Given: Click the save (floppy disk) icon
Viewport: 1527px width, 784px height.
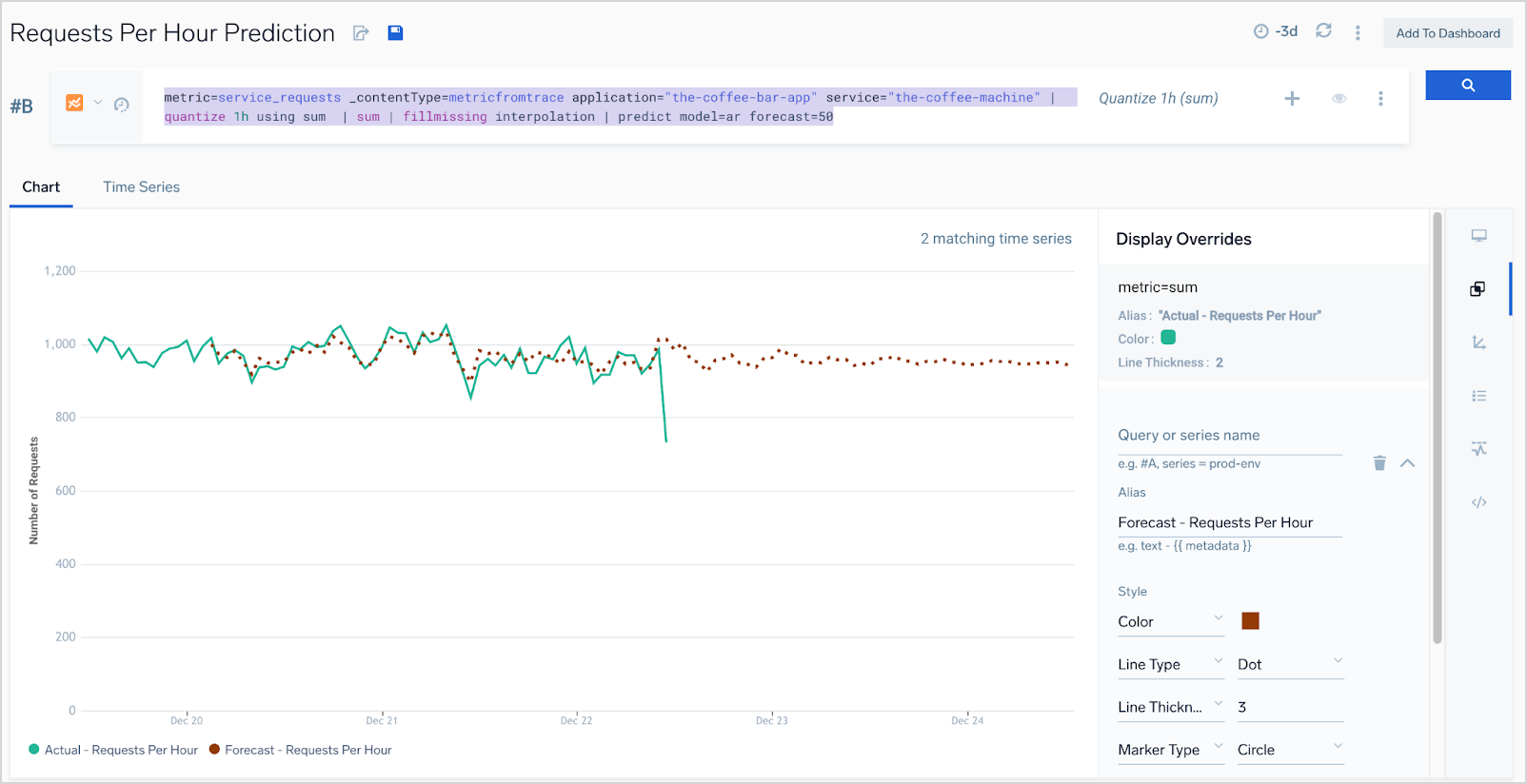Looking at the screenshot, I should coord(395,33).
